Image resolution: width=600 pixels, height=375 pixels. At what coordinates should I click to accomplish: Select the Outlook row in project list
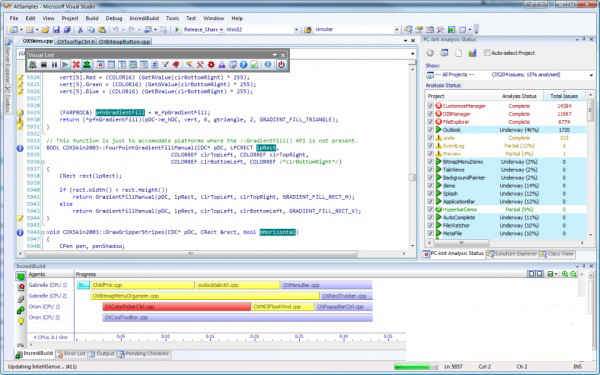[506, 130]
